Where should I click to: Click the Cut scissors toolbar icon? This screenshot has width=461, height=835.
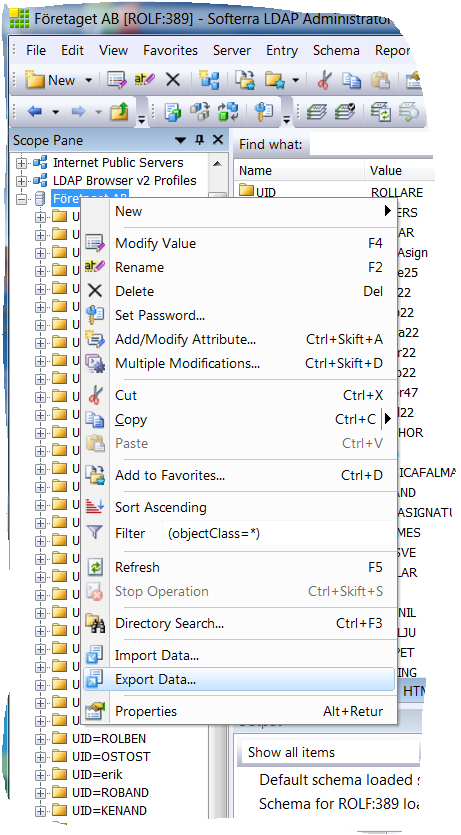pyautogui.click(x=324, y=80)
